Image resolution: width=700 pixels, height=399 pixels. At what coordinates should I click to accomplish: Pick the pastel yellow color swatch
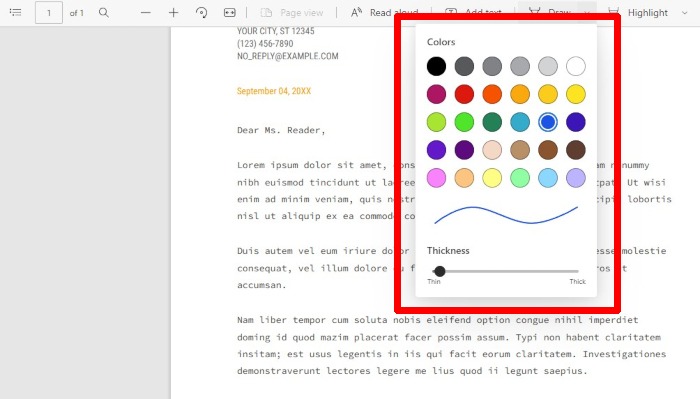[492, 178]
